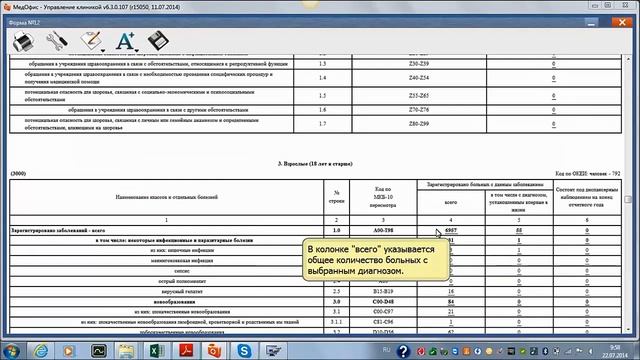Launch Internet Explorer from the taskbar
Image resolution: width=640 pixels, height=360 pixels.
(x=40, y=351)
